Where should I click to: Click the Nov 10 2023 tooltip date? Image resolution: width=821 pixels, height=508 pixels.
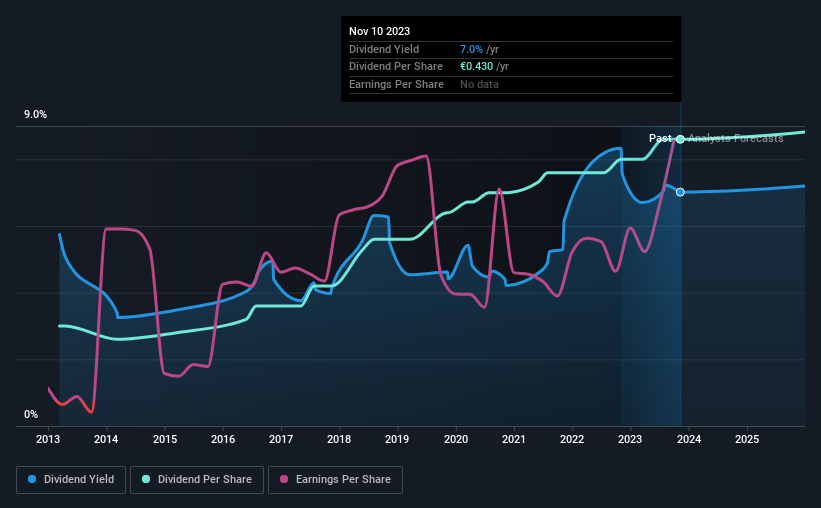click(380, 31)
